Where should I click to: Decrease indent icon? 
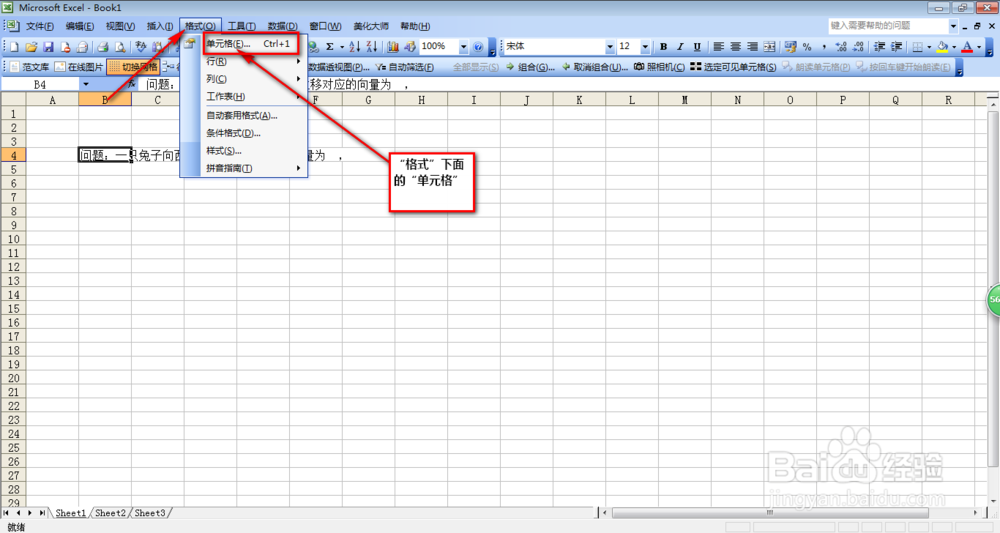tap(879, 47)
